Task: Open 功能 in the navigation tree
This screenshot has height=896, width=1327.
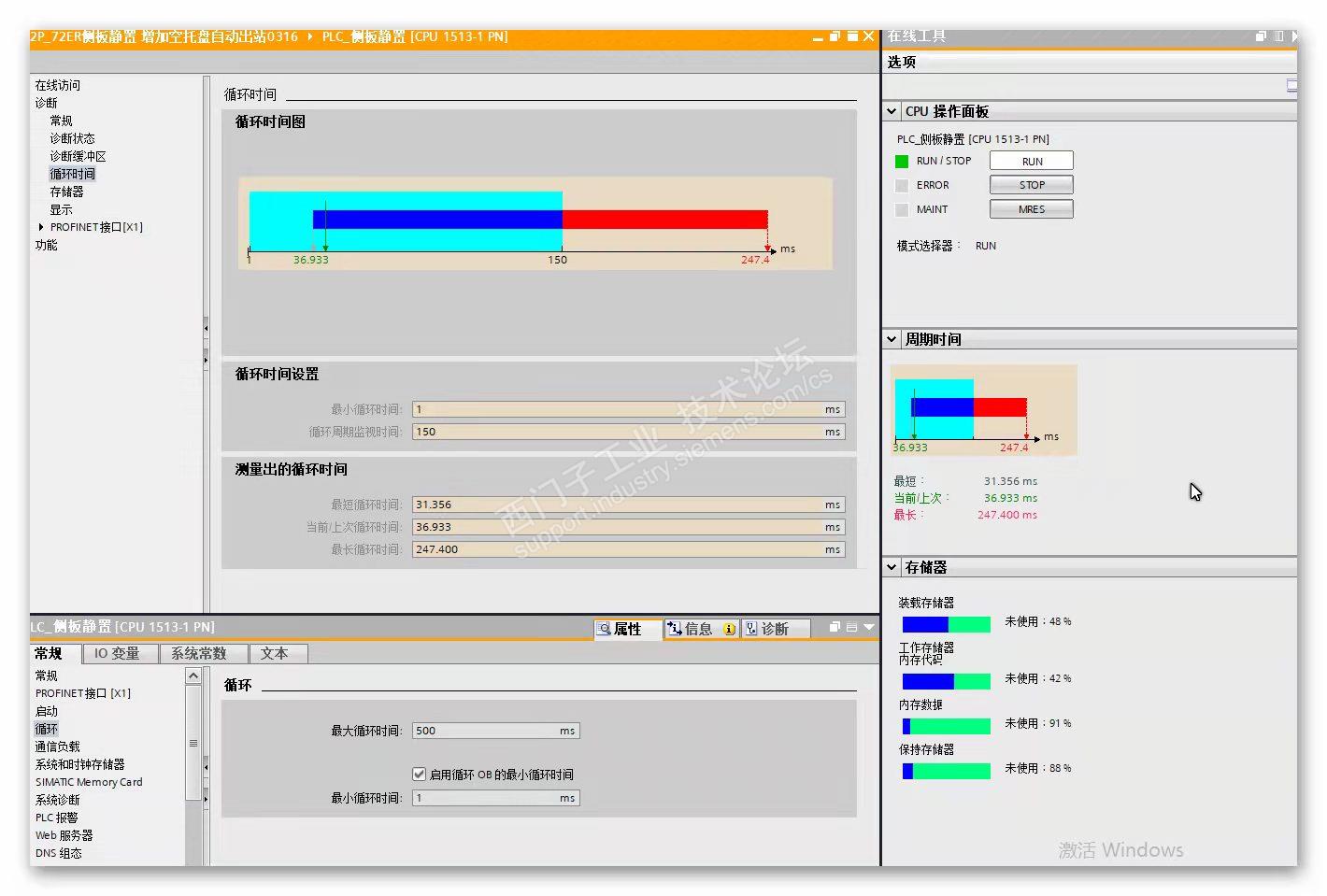Action: pos(46,245)
